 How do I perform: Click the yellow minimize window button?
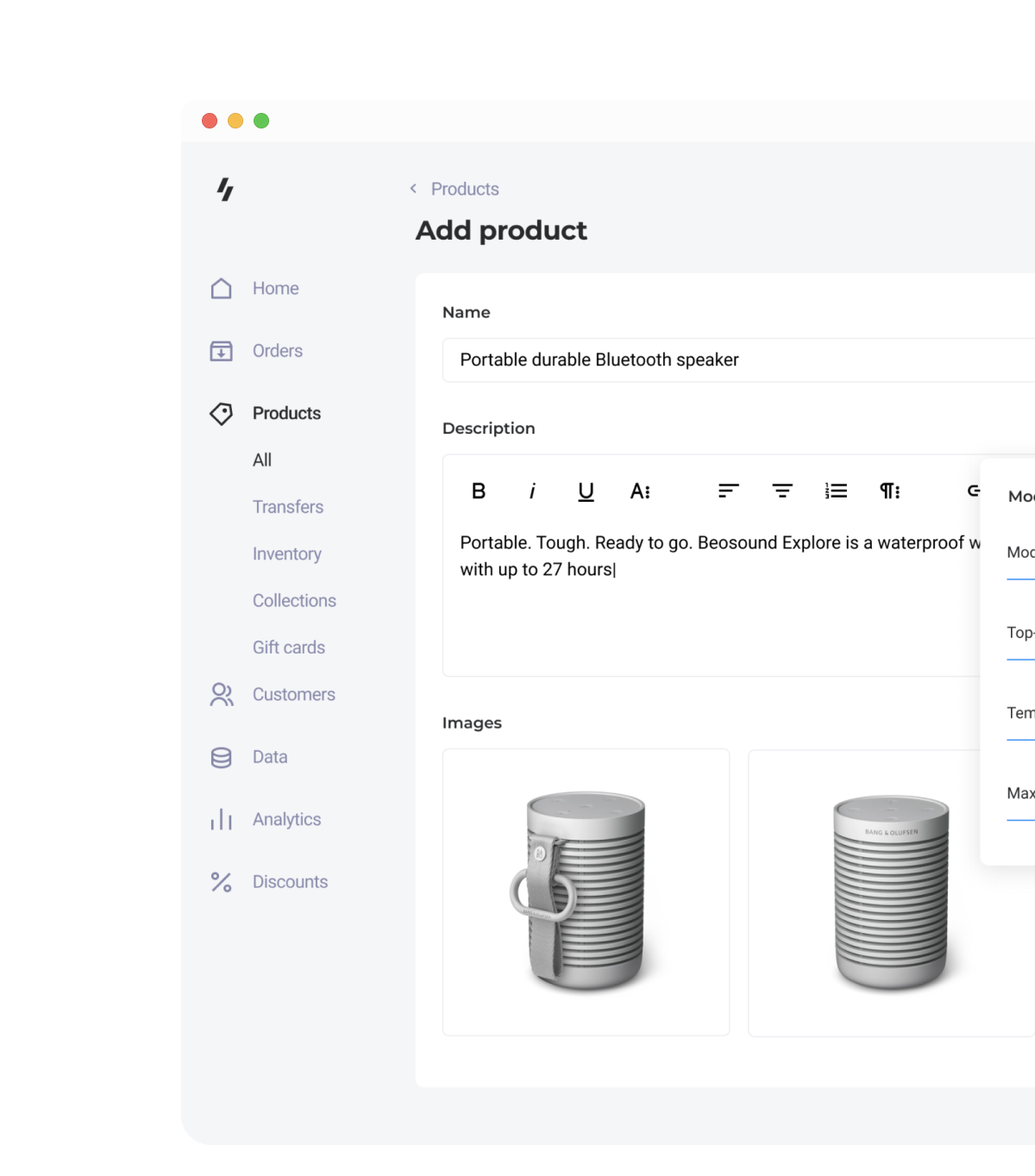point(235,121)
